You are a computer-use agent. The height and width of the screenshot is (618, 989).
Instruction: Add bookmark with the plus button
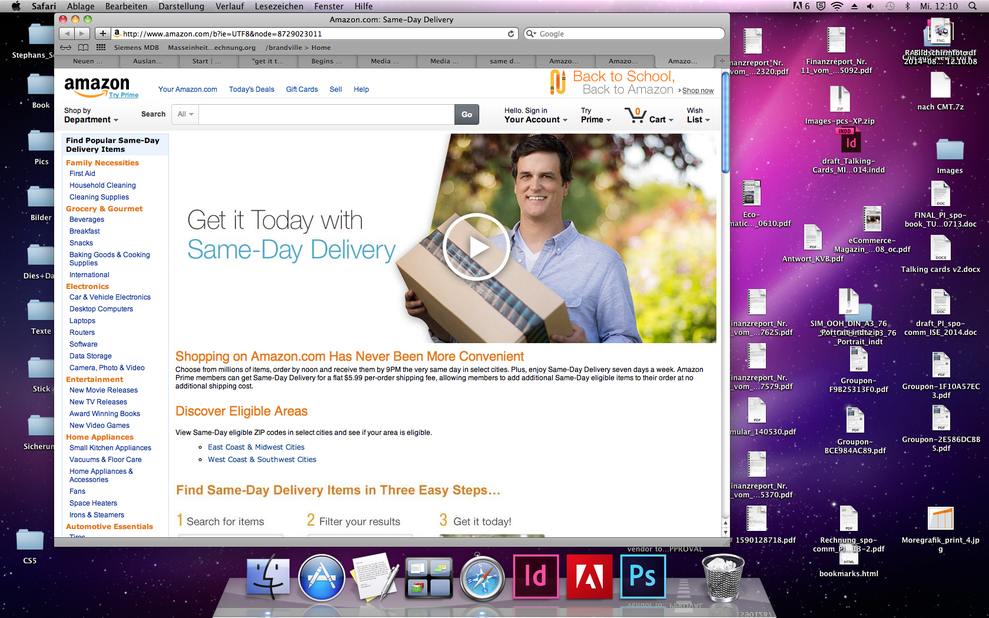pos(102,33)
